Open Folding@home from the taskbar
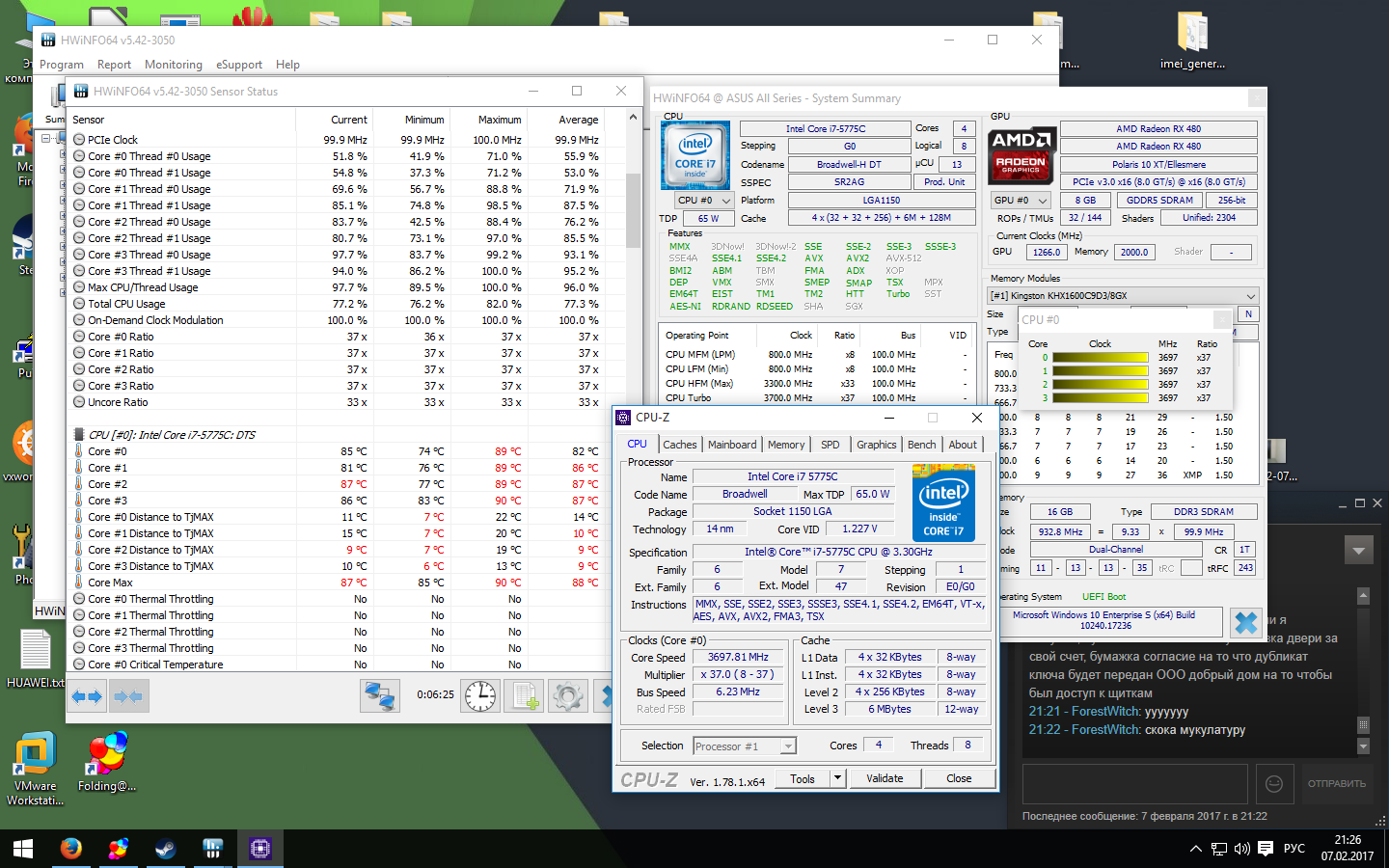 [118, 849]
